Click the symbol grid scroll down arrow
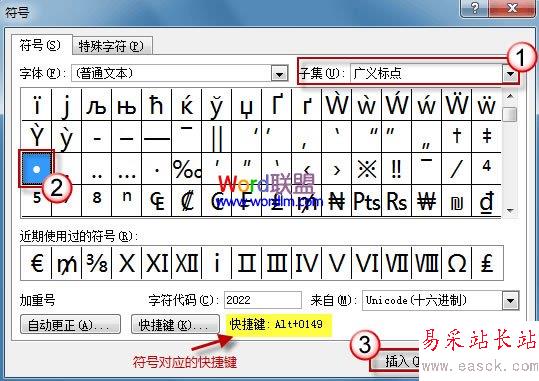Screen dimensions: 539x381 [510, 210]
